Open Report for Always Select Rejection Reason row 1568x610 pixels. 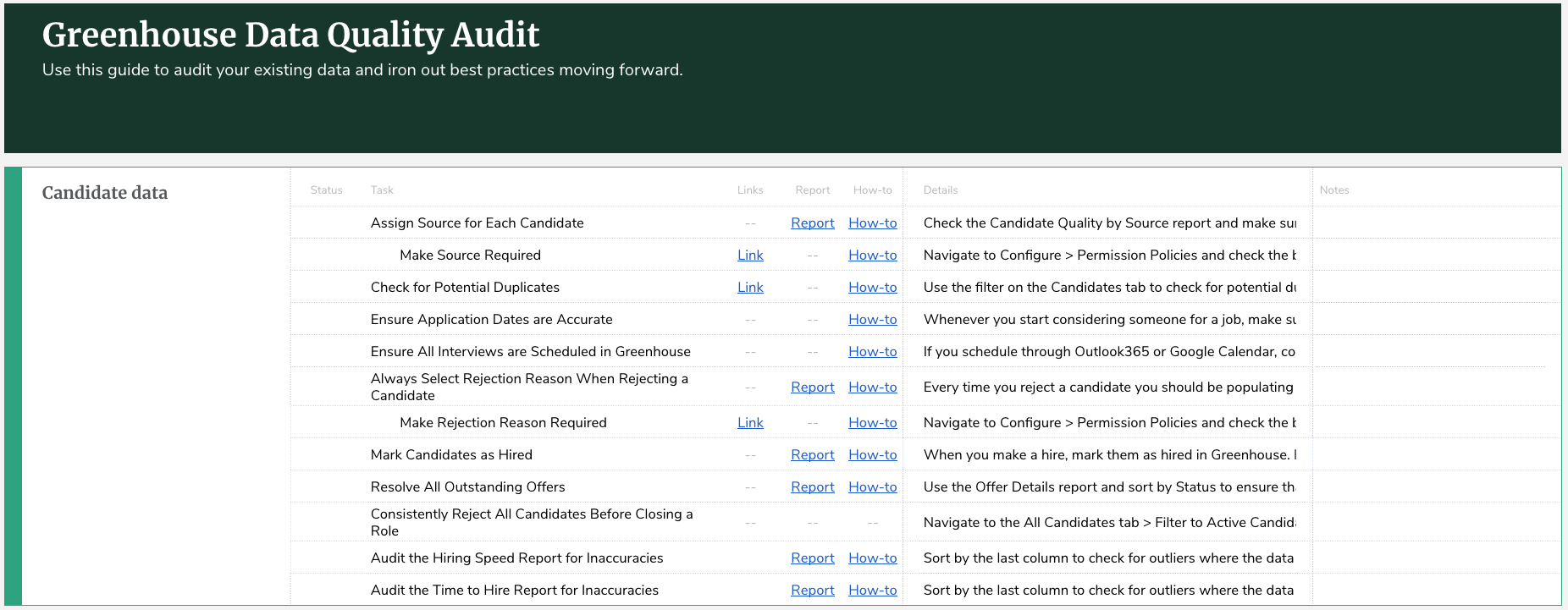pyautogui.click(x=812, y=387)
